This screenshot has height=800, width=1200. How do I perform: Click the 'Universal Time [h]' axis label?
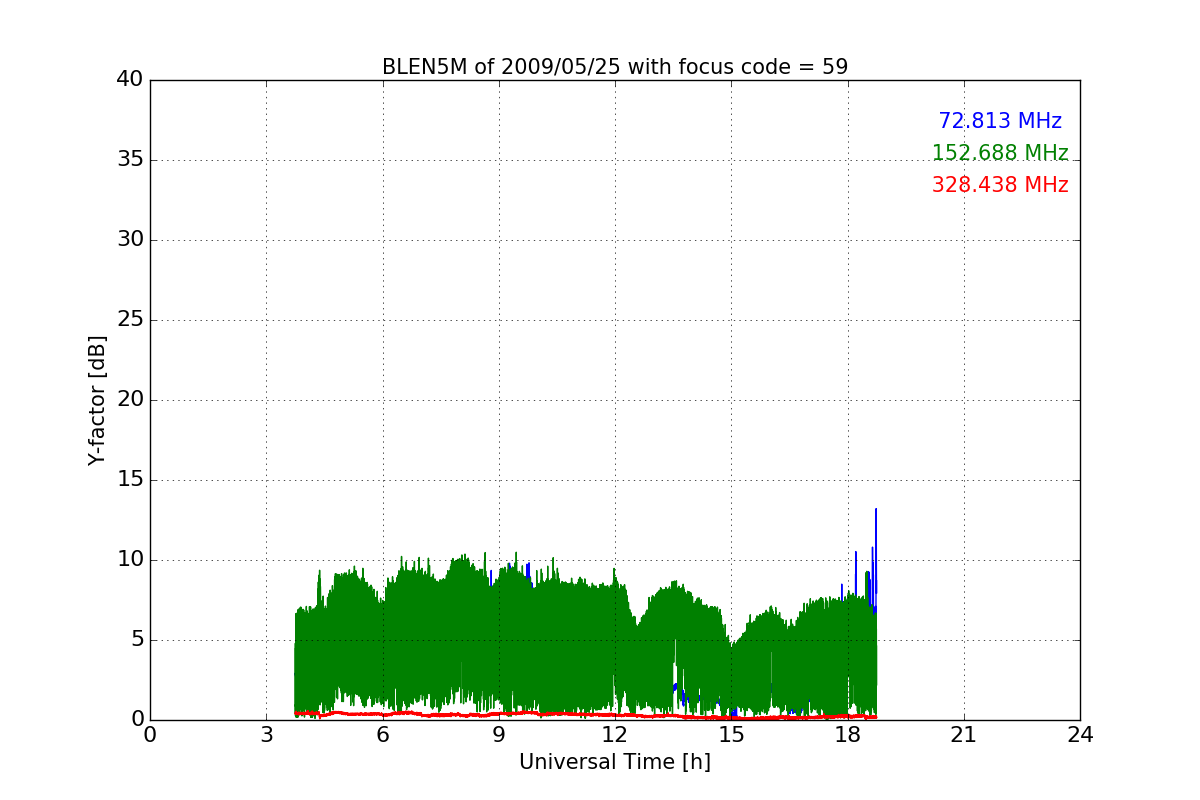[615, 762]
